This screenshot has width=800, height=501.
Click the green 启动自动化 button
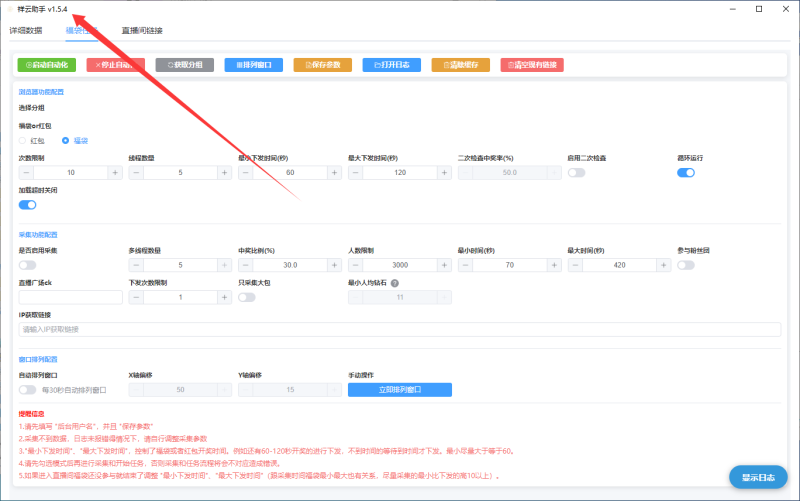pyautogui.click(x=46, y=65)
